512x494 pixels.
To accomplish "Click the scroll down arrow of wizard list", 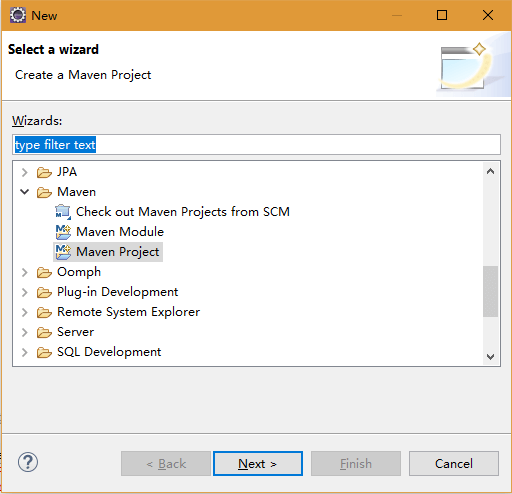I will tap(490, 357).
